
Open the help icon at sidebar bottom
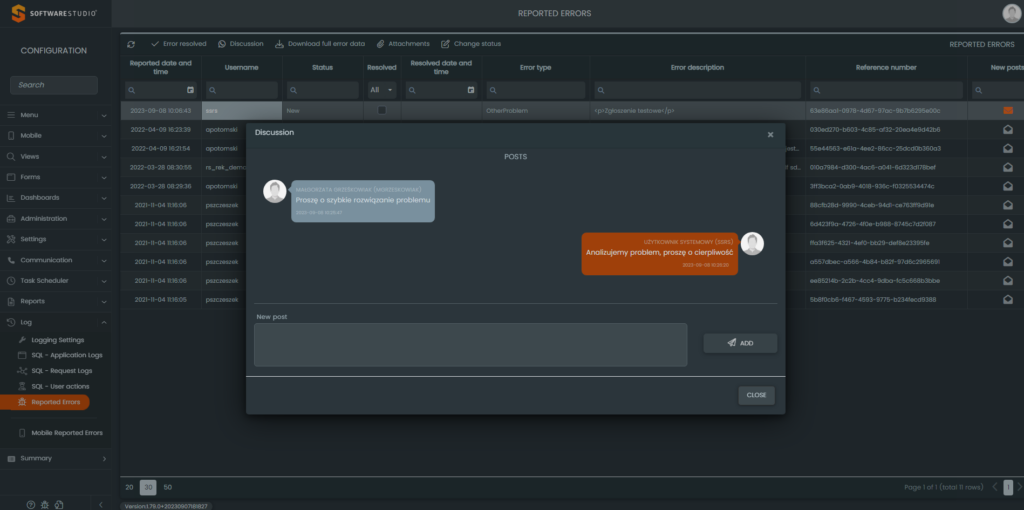coord(30,504)
